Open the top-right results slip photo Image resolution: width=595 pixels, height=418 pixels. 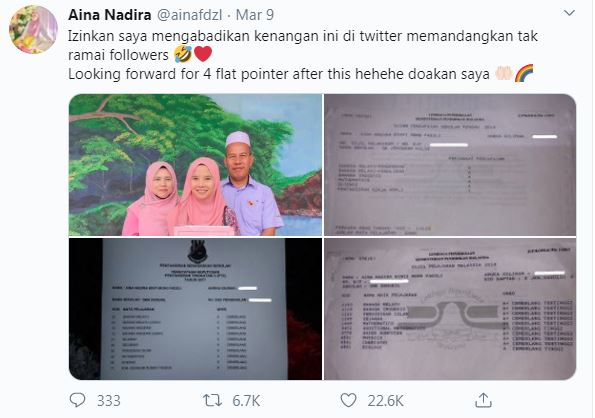click(450, 165)
